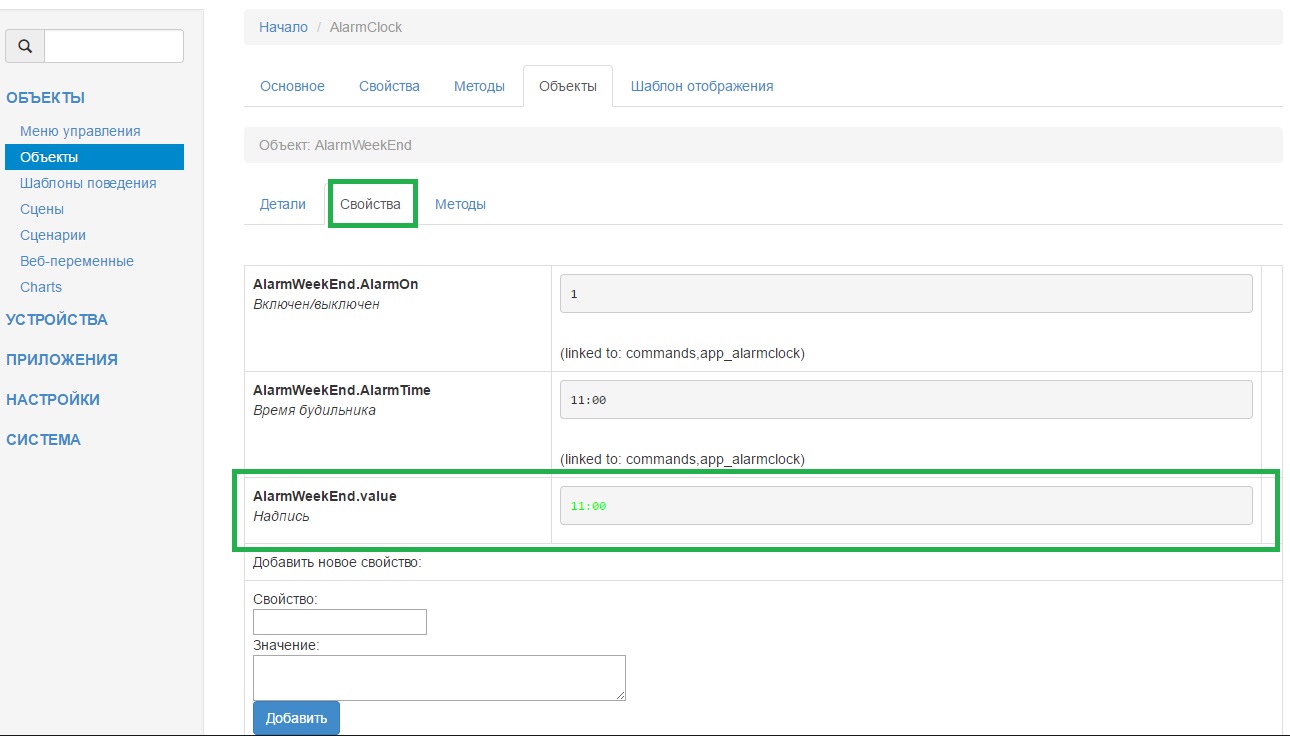
Task: Click the Значение textarea for new property
Action: coord(439,678)
